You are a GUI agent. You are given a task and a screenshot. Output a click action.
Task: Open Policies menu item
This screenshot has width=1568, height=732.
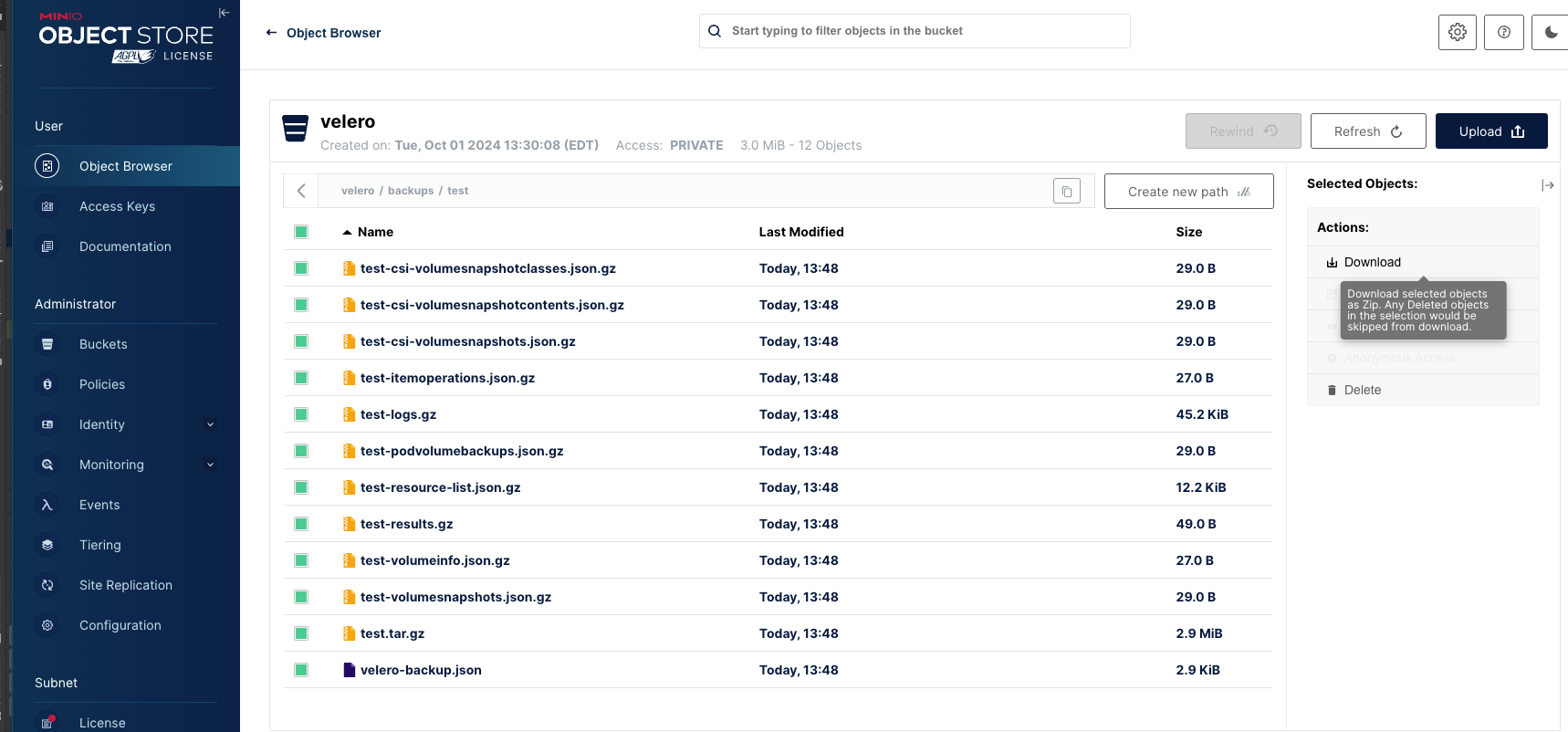point(126,384)
